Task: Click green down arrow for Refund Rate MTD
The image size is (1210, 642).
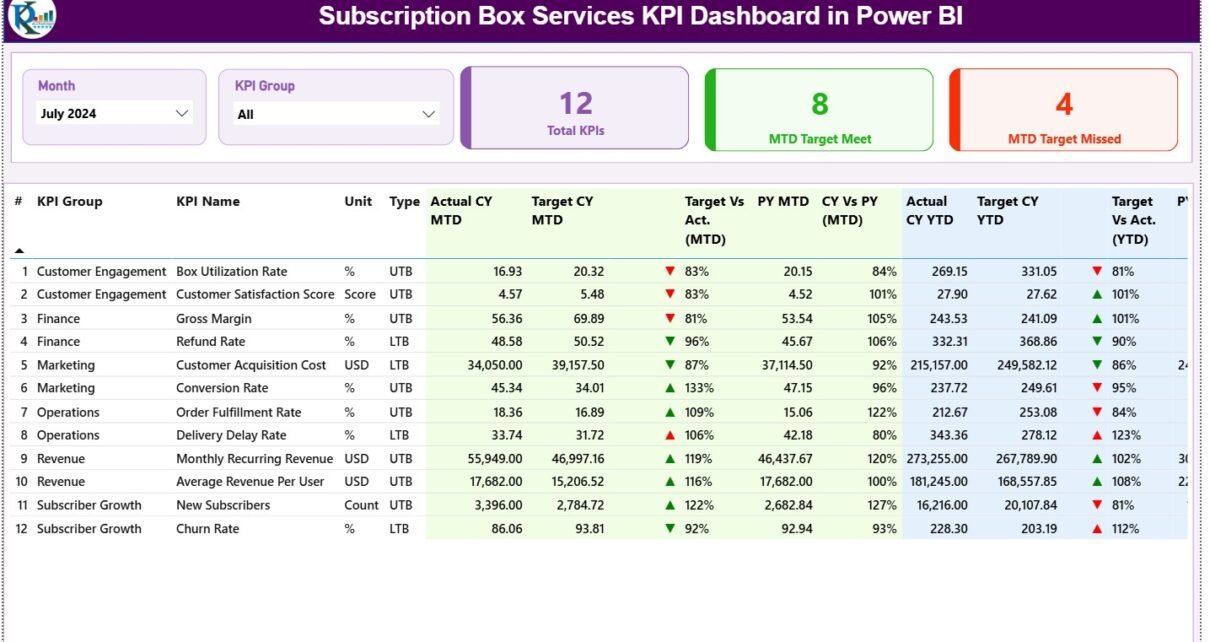Action: (x=670, y=342)
